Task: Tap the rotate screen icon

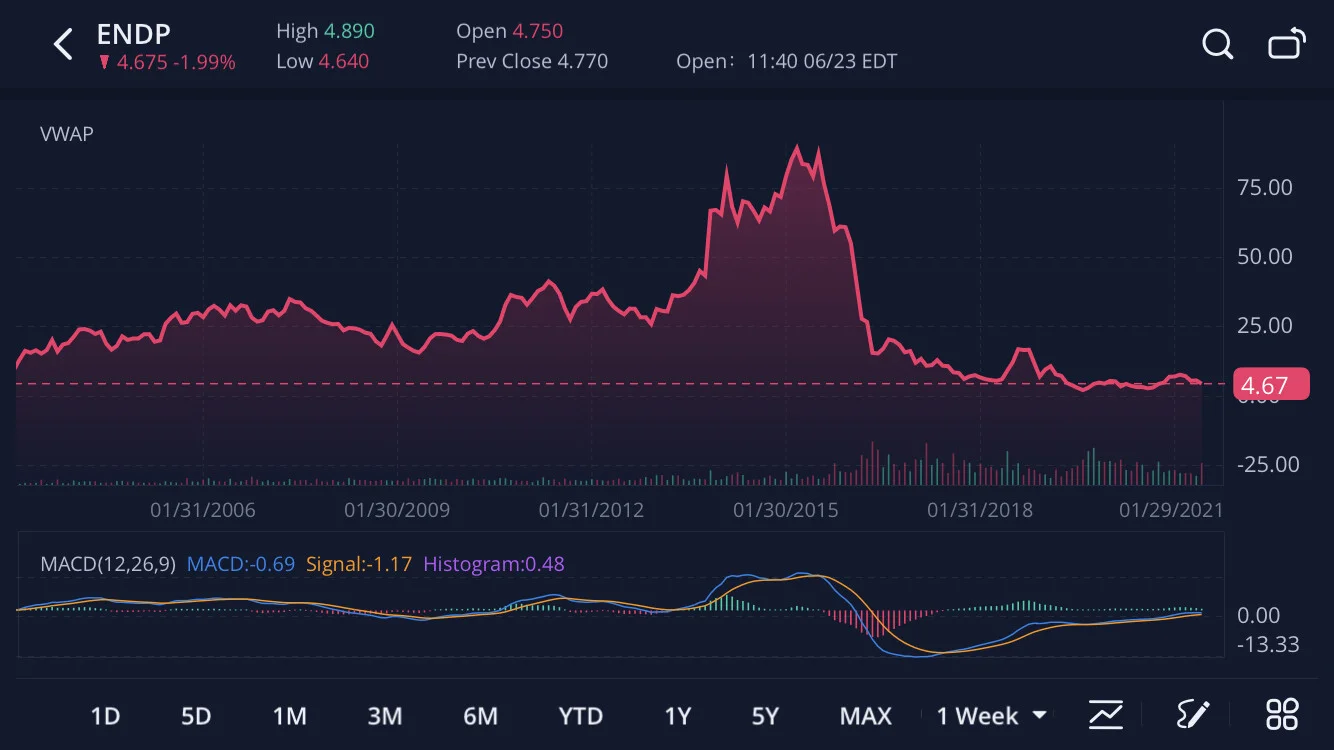Action: point(1287,45)
